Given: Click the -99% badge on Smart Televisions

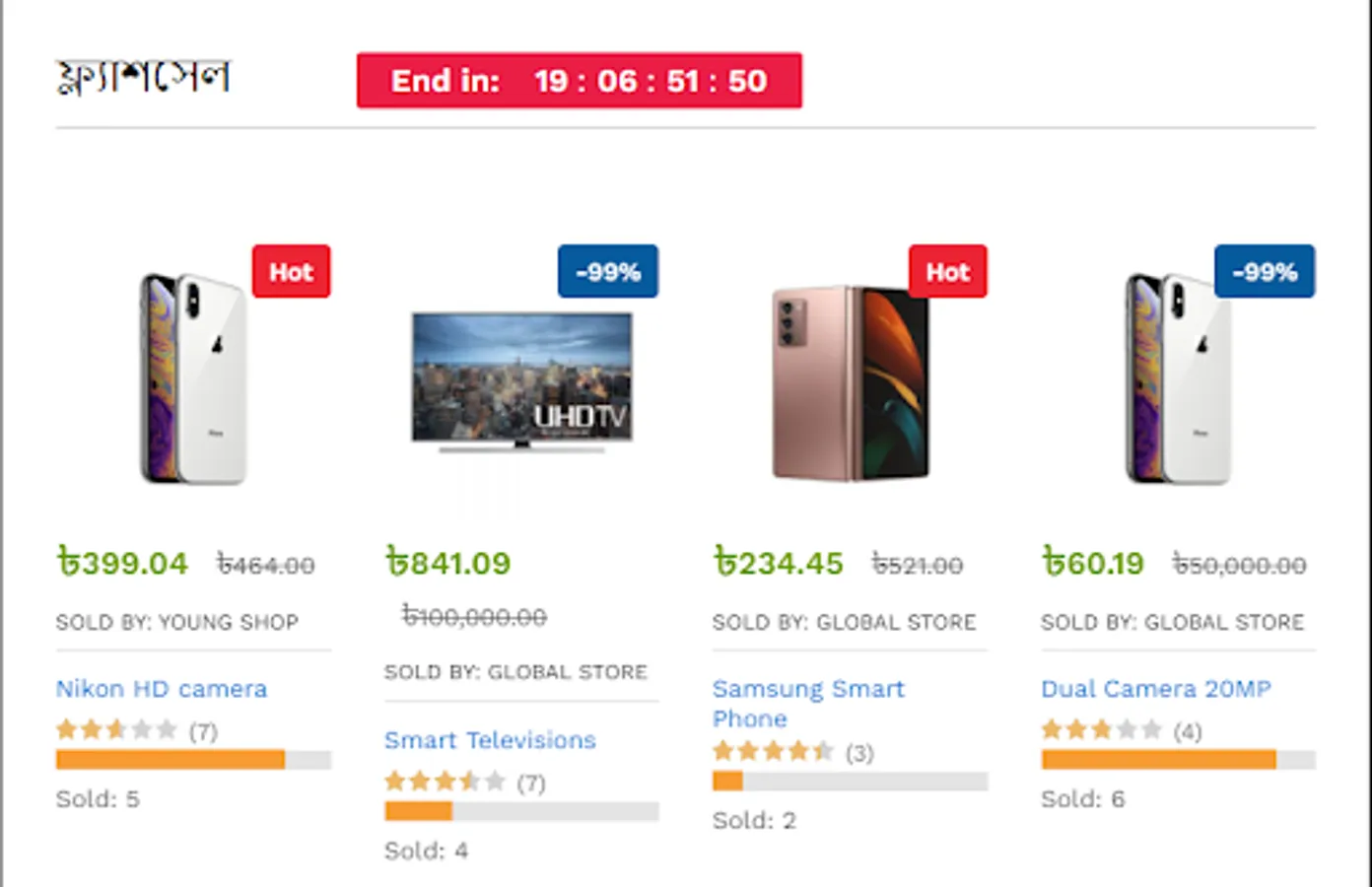Looking at the screenshot, I should tap(607, 272).
